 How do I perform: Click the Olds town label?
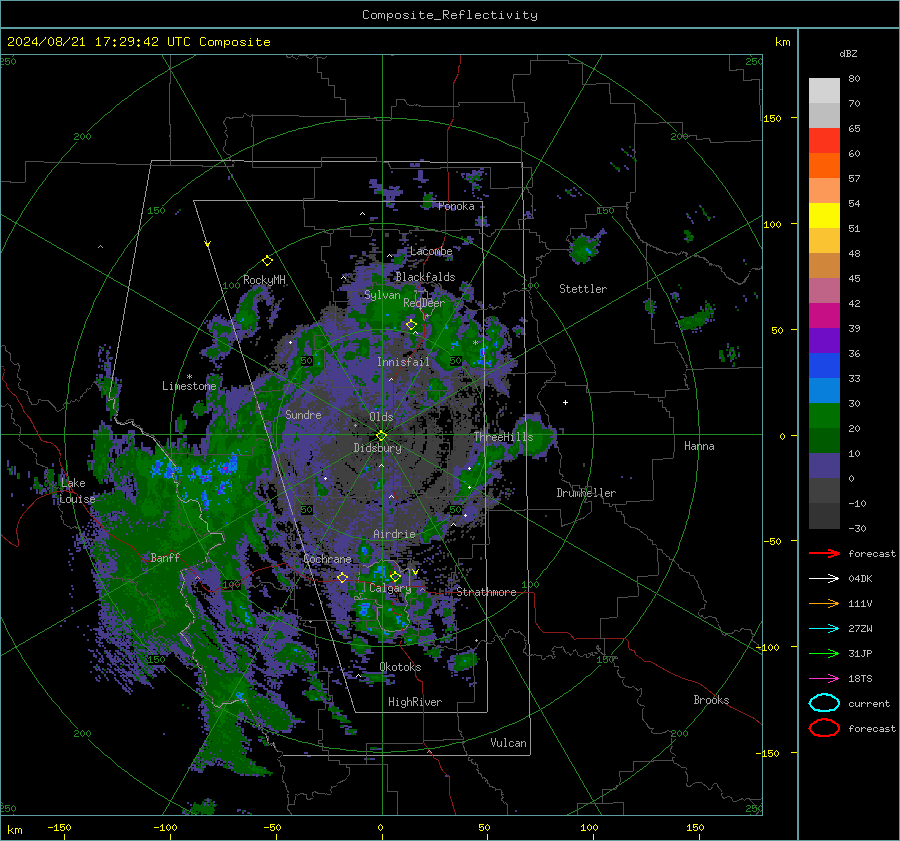point(381,417)
